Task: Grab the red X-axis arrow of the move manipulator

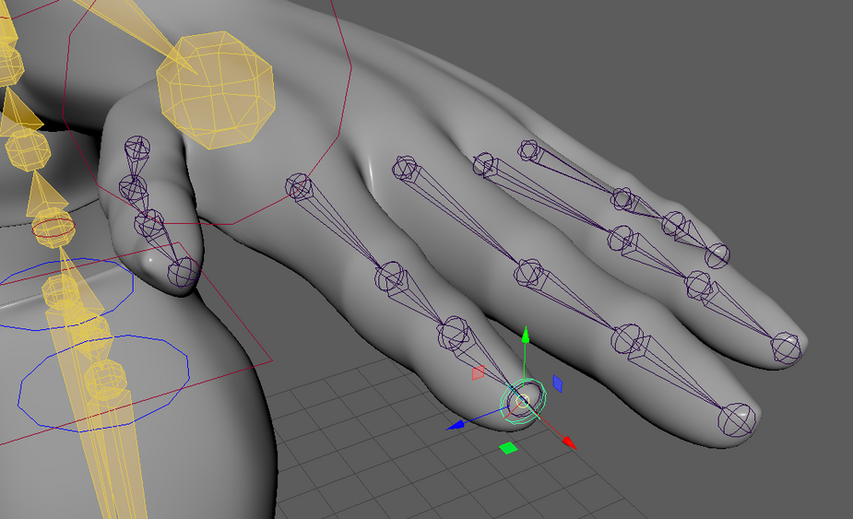Action: [x=569, y=442]
